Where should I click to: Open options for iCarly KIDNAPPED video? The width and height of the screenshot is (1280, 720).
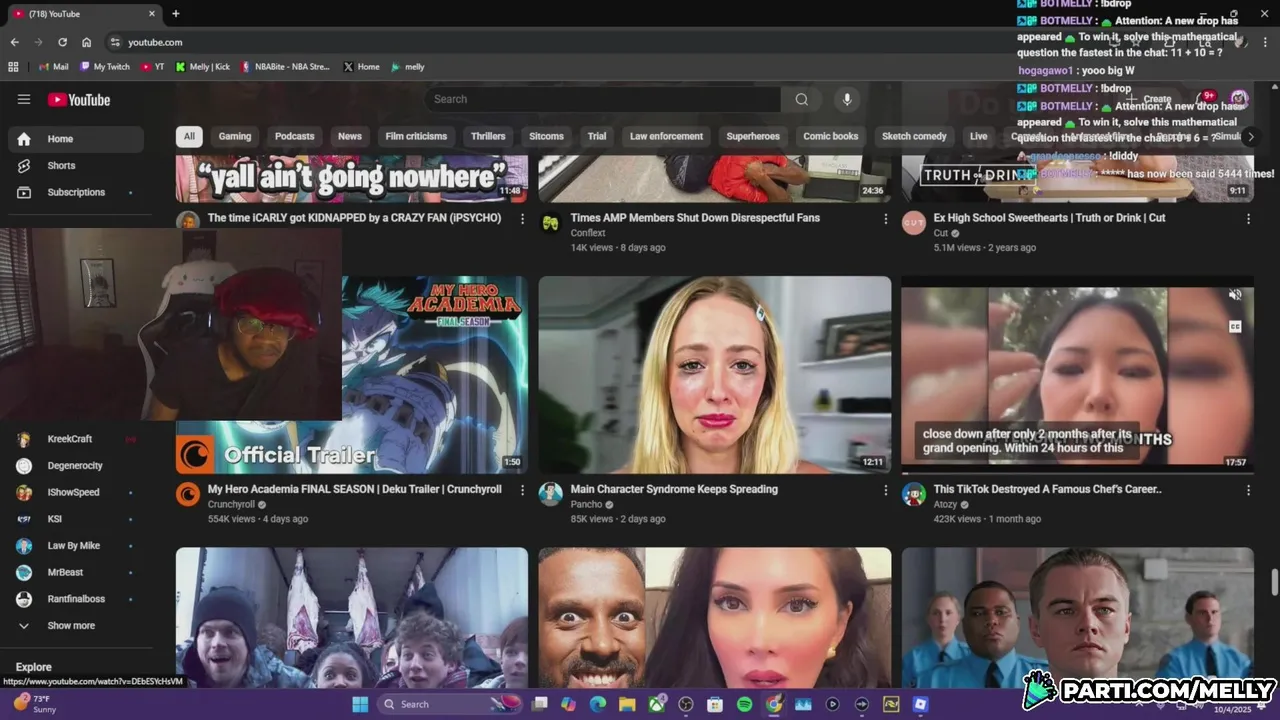tap(522, 218)
